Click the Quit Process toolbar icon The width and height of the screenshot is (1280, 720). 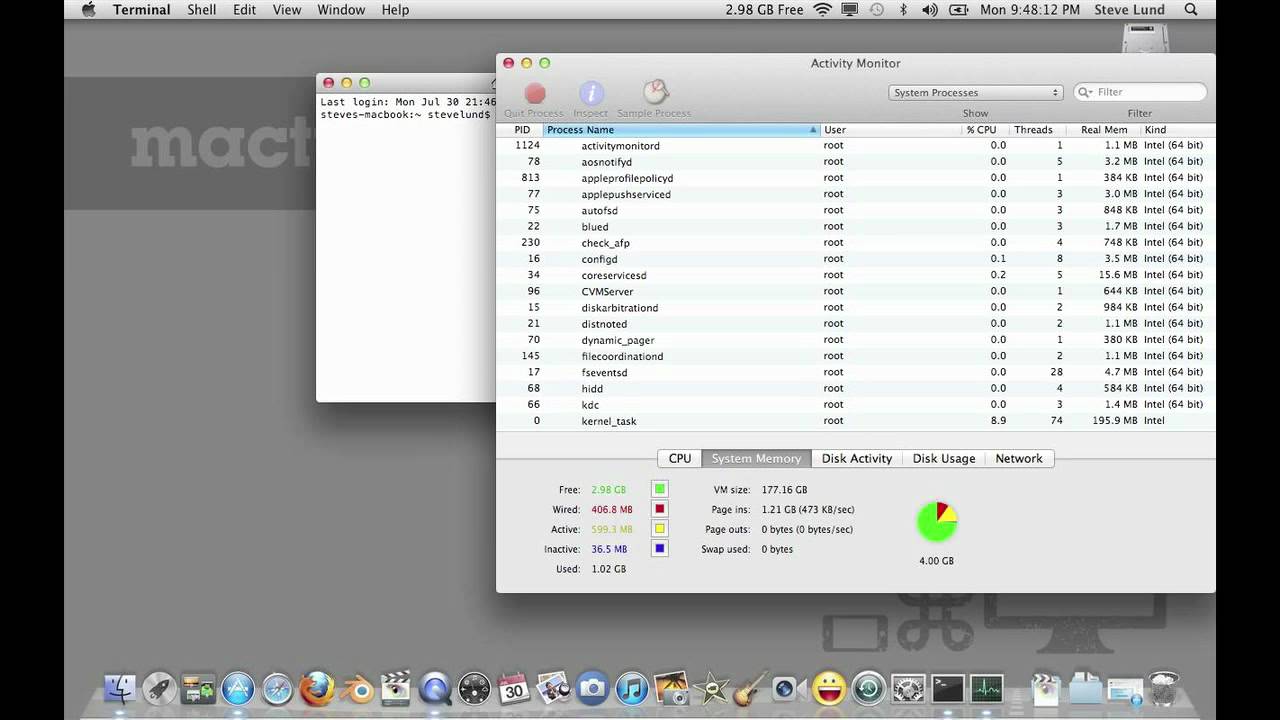tap(535, 94)
